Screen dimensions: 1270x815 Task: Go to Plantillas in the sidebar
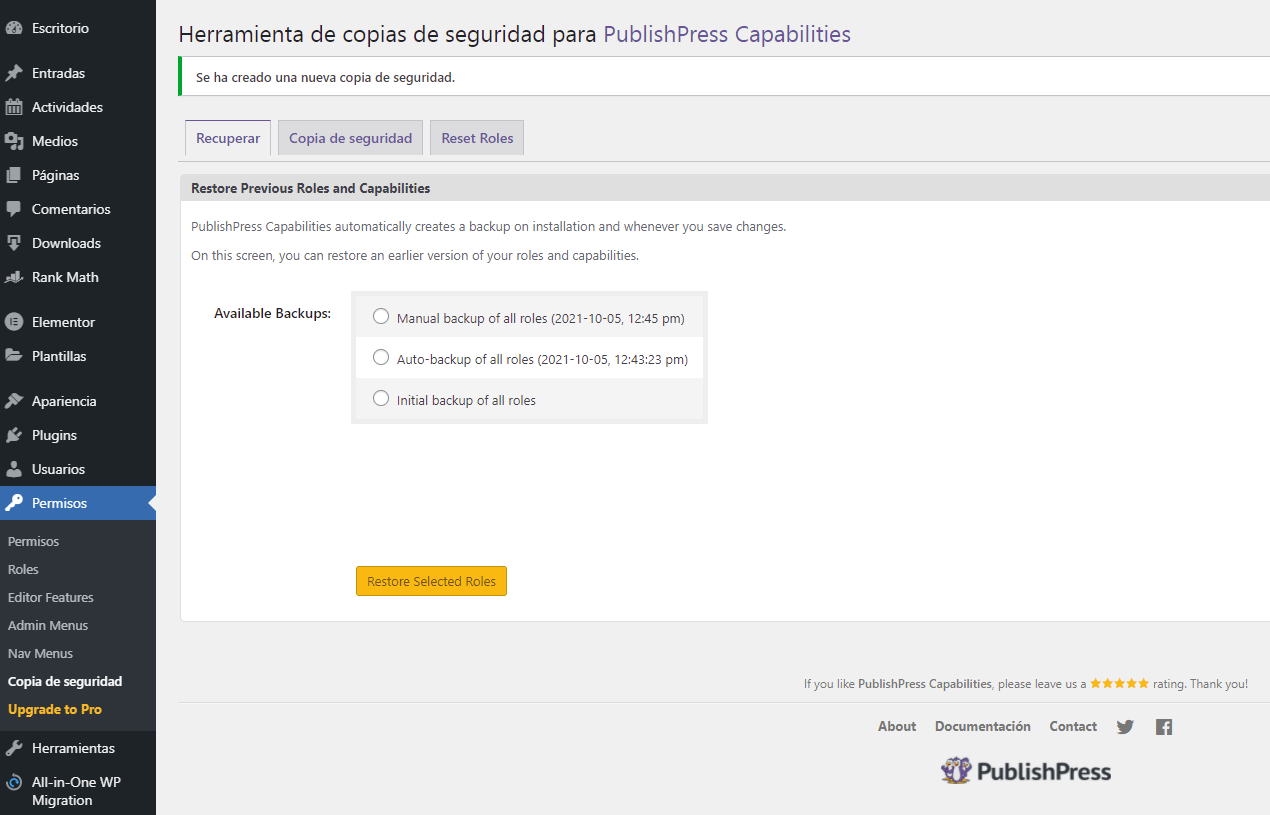[x=59, y=356]
